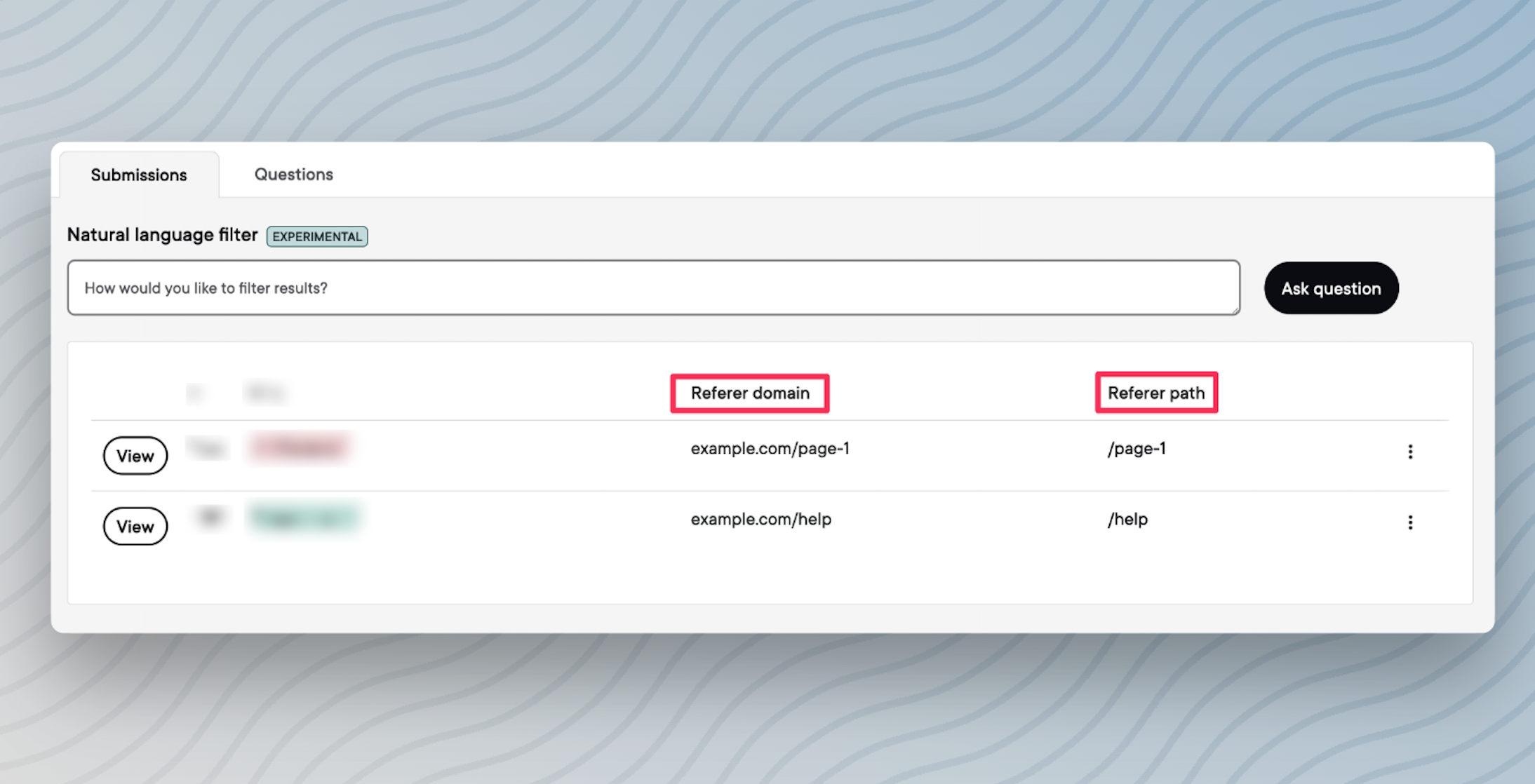Screen dimensions: 1535x784
Task: Focus the filter results text field
Action: tap(652, 288)
